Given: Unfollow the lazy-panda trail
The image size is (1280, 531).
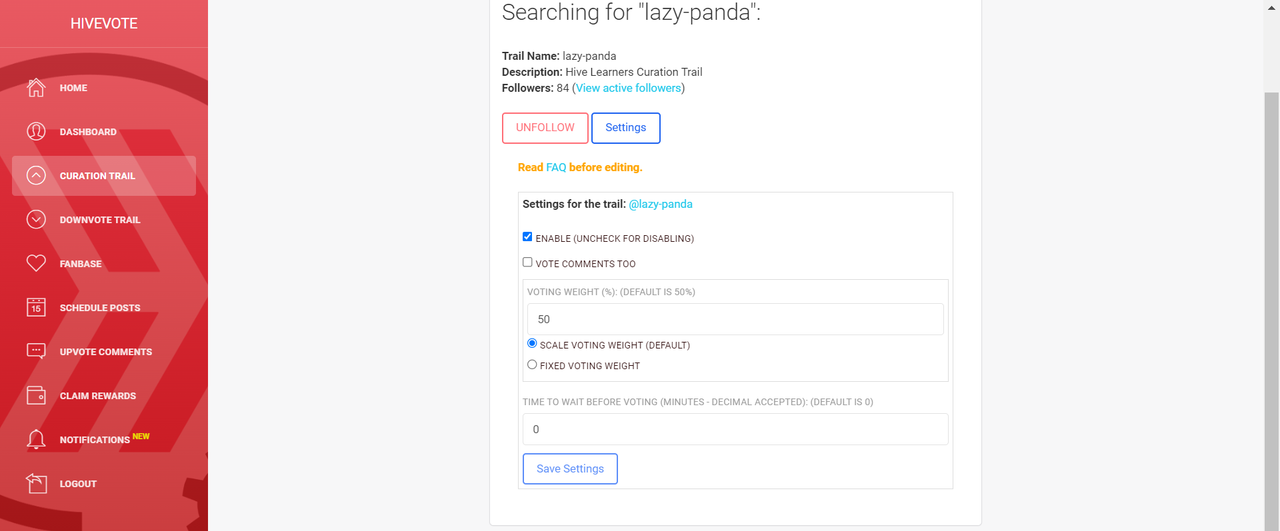Looking at the screenshot, I should 545,128.
